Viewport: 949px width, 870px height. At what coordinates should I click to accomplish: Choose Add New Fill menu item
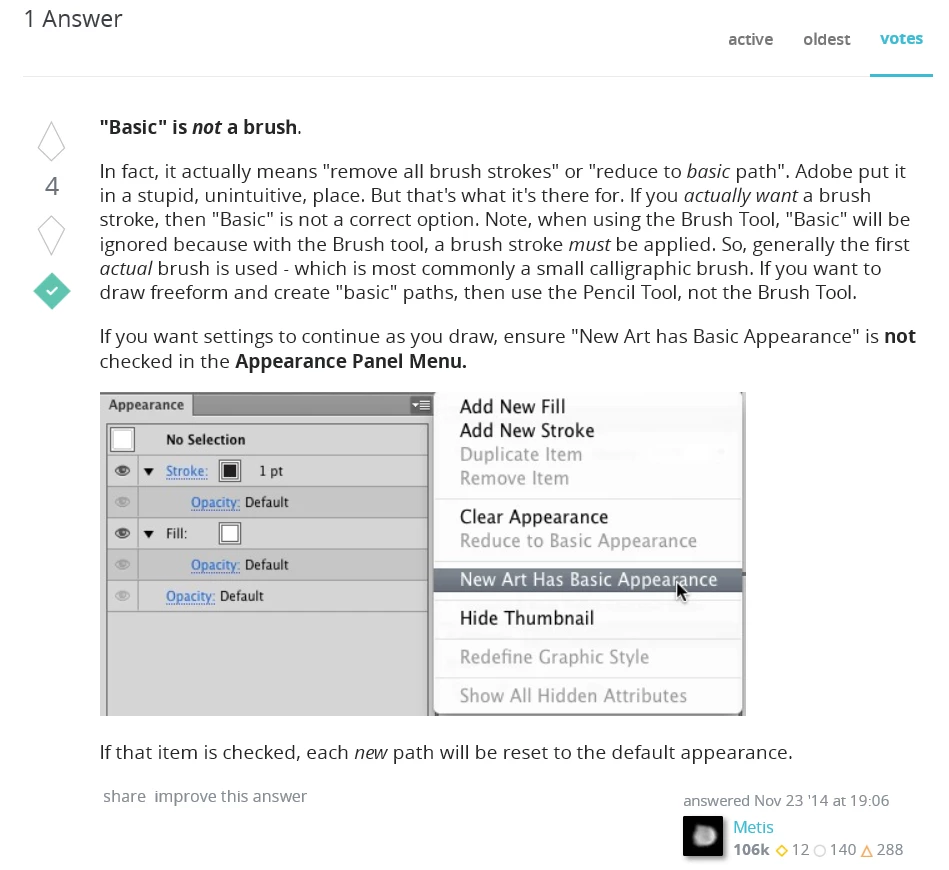(512, 406)
